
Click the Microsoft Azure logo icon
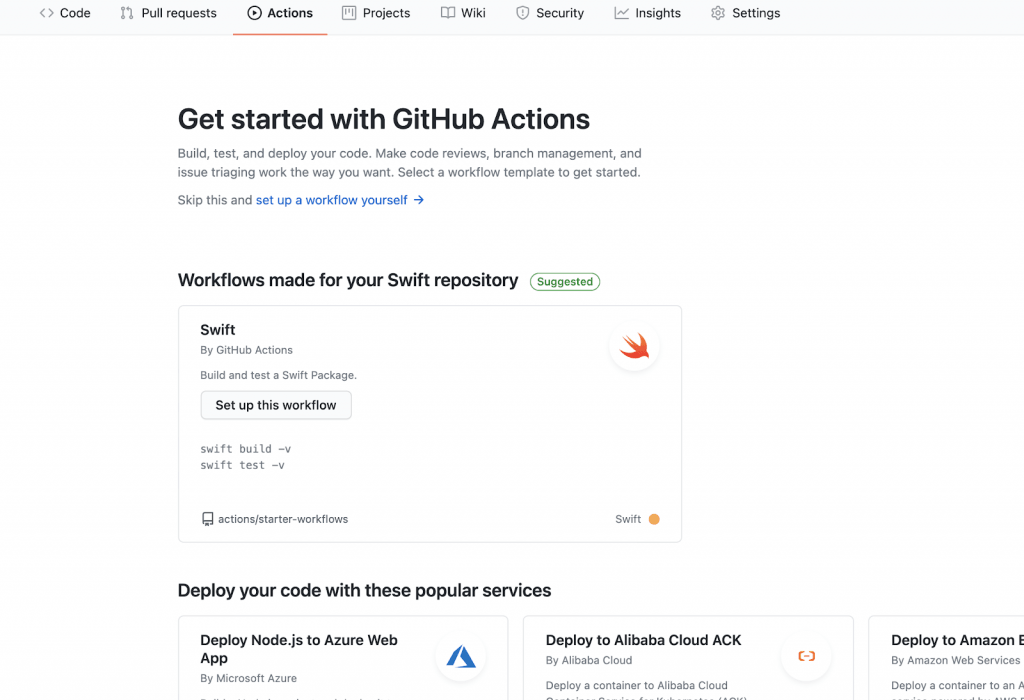tap(461, 656)
